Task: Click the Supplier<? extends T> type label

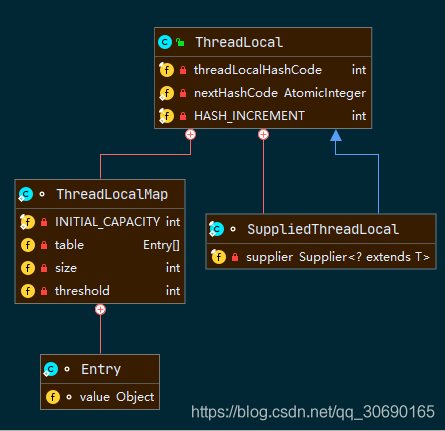Action: pyautogui.click(x=364, y=257)
